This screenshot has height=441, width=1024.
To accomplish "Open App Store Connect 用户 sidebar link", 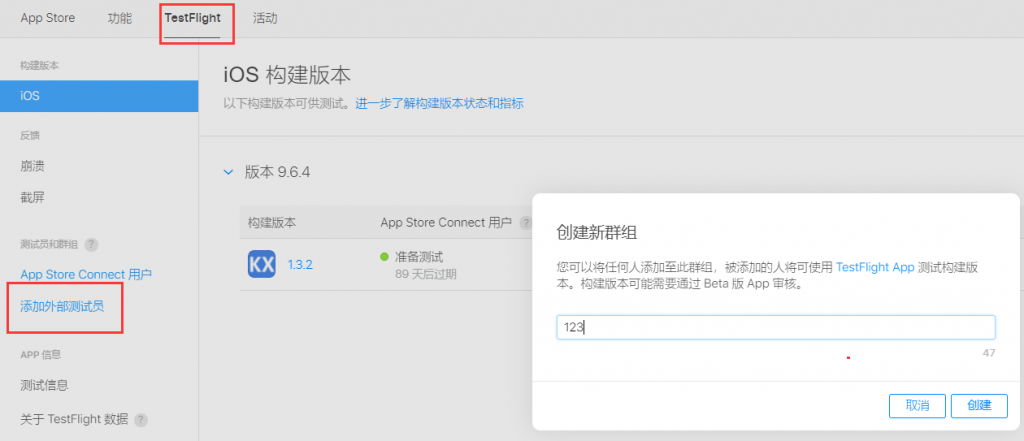I will click(x=86, y=274).
